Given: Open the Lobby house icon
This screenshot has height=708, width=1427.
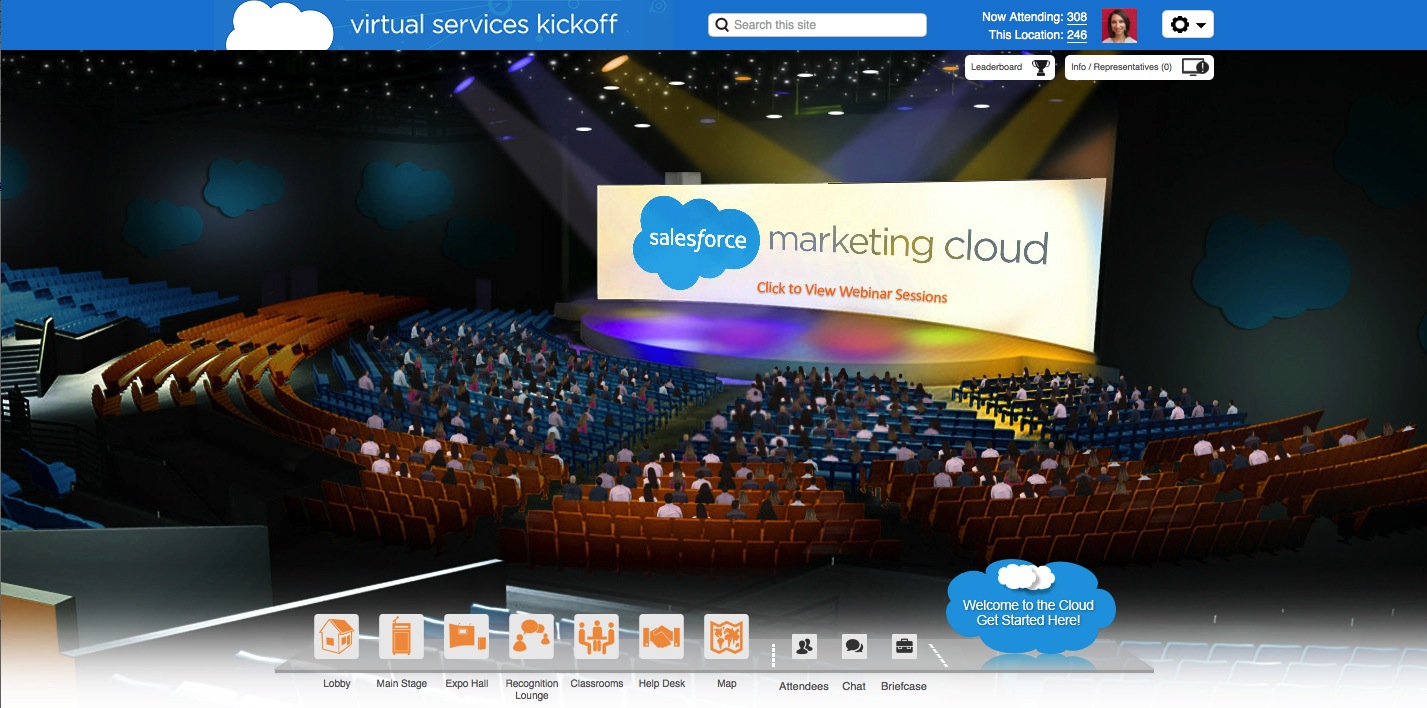Looking at the screenshot, I should tap(336, 637).
